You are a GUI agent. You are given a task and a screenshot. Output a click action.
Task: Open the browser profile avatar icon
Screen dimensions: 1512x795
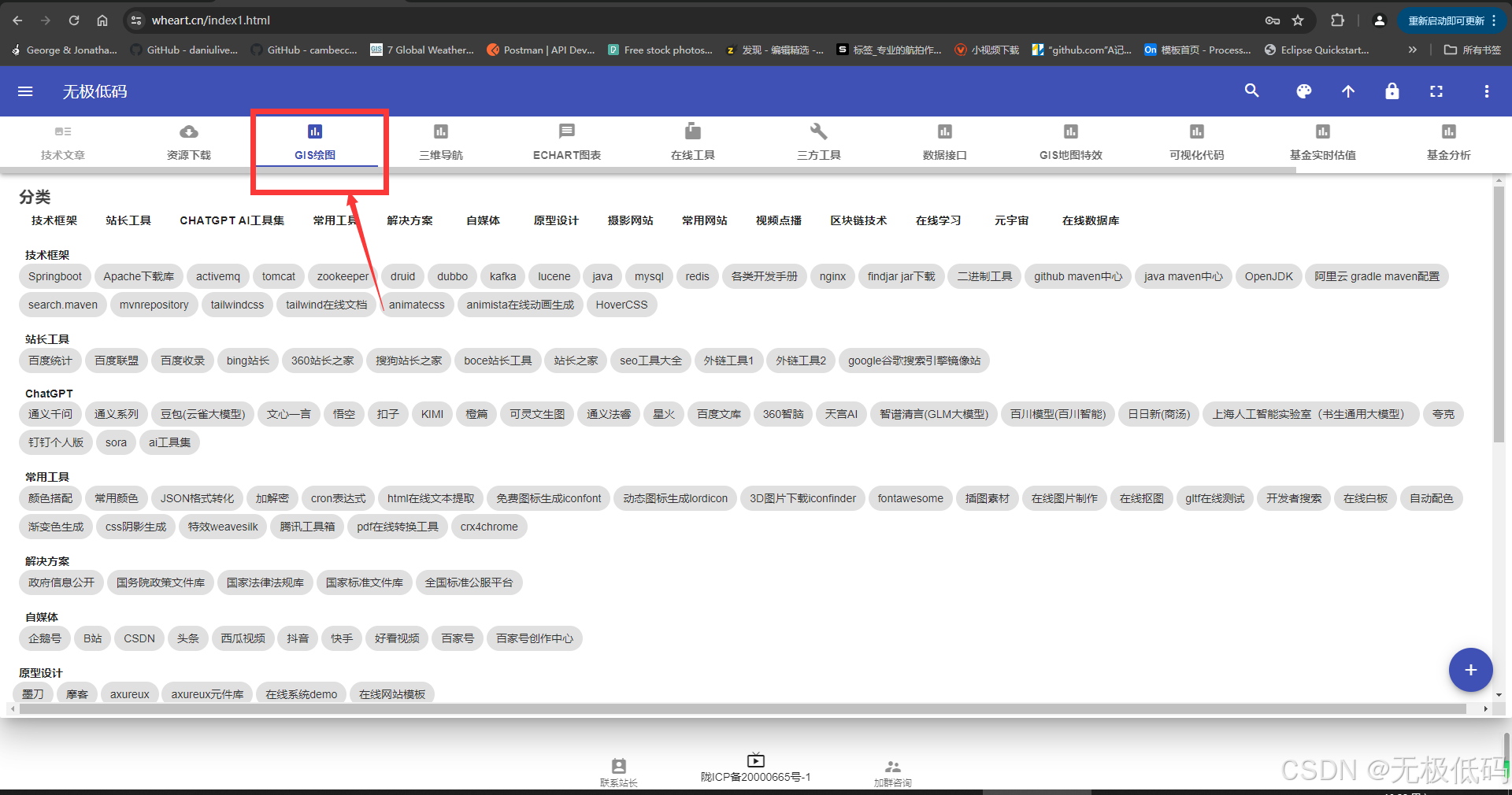[1379, 20]
